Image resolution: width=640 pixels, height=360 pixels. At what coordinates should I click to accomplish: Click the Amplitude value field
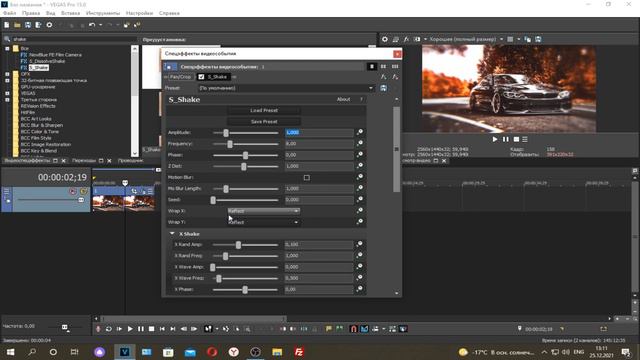pyautogui.click(x=319, y=132)
